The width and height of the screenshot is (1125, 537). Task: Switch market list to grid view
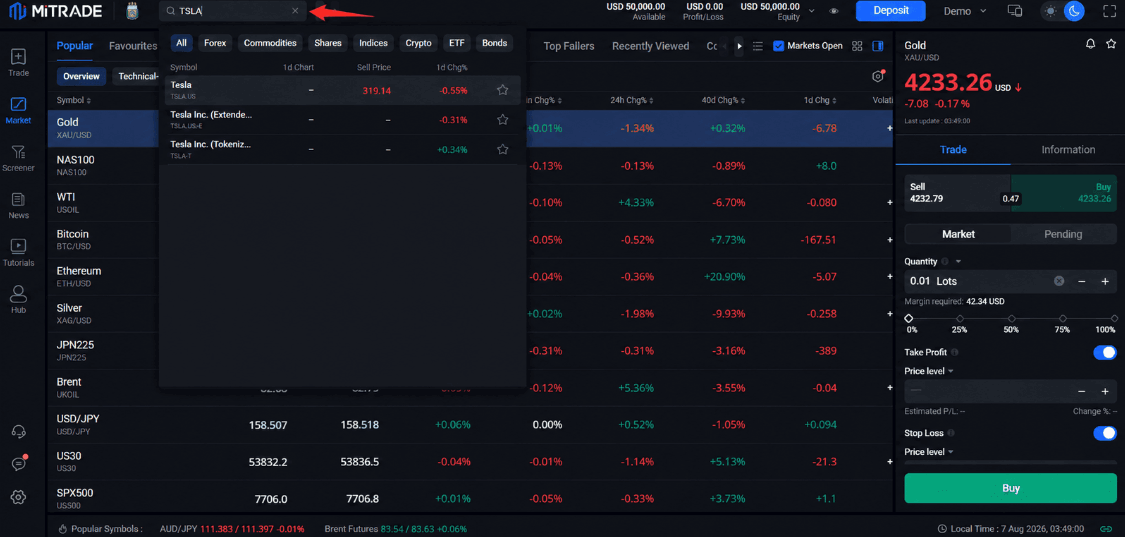[x=857, y=46]
